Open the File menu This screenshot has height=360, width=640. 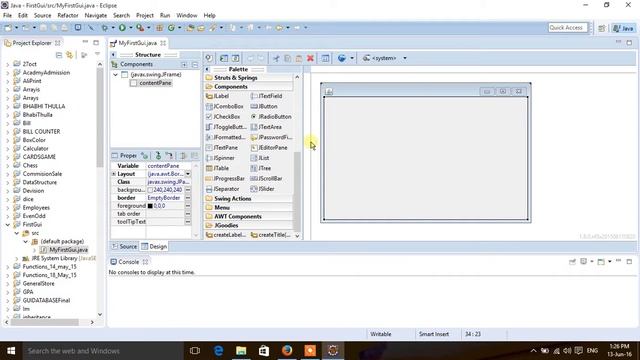point(7,16)
